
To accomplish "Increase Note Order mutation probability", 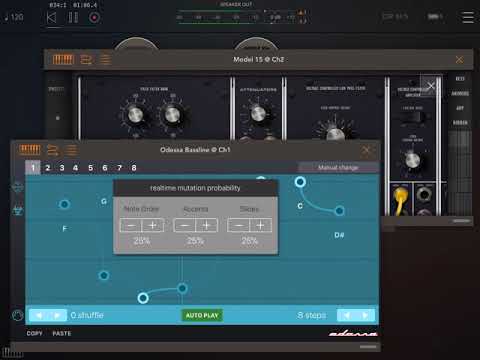I will coord(153,225).
